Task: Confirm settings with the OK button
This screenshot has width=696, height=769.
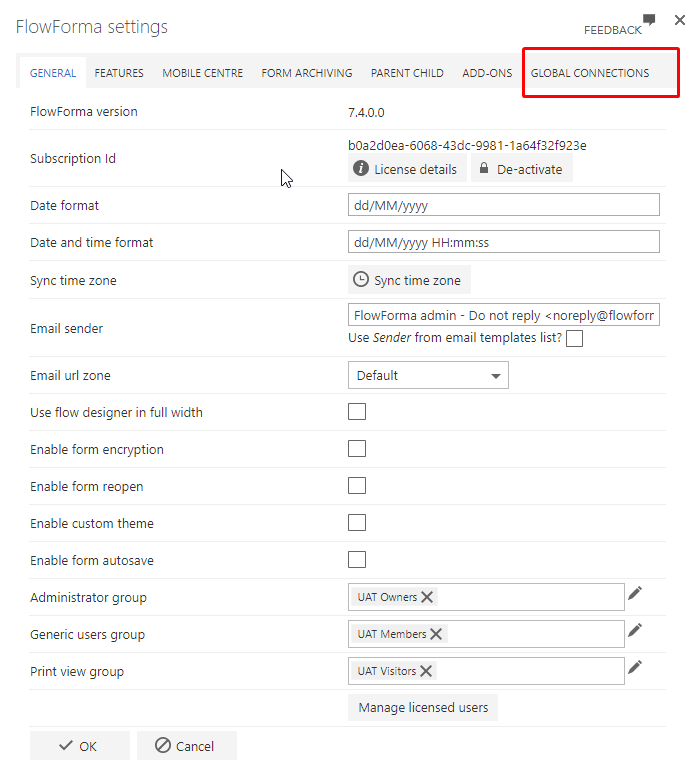Action: click(x=80, y=745)
